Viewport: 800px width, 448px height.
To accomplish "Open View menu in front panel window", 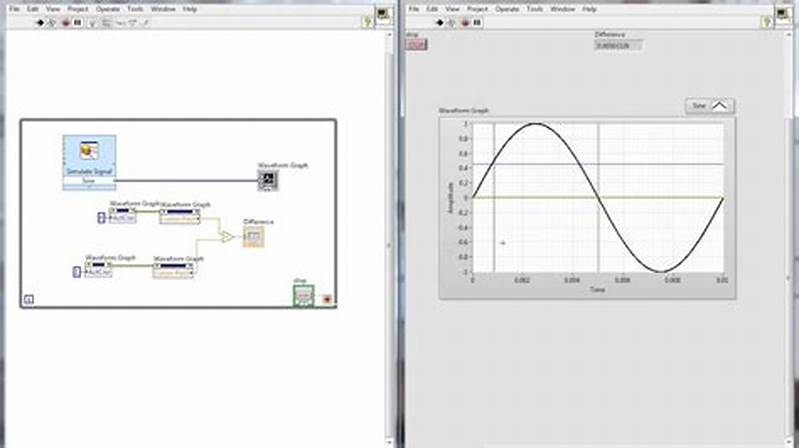I will pyautogui.click(x=452, y=9).
